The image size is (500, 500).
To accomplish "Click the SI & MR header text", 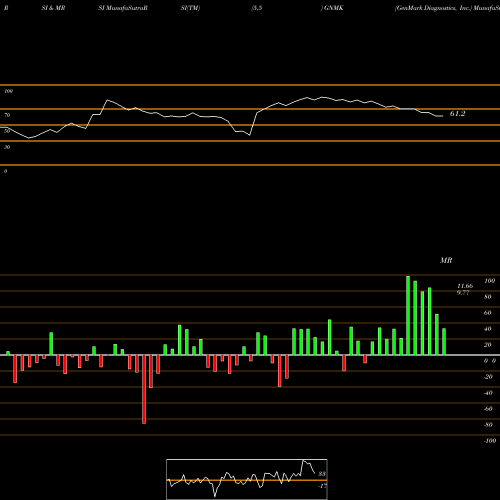I will pos(53,8).
